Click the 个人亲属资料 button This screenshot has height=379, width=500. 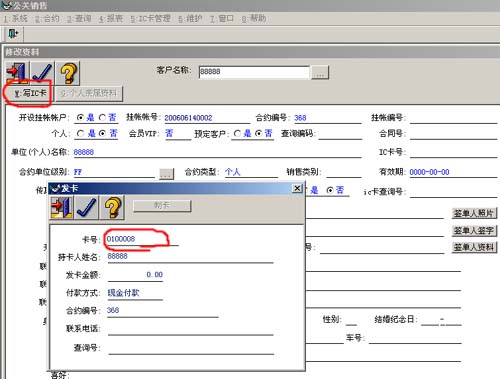click(89, 93)
